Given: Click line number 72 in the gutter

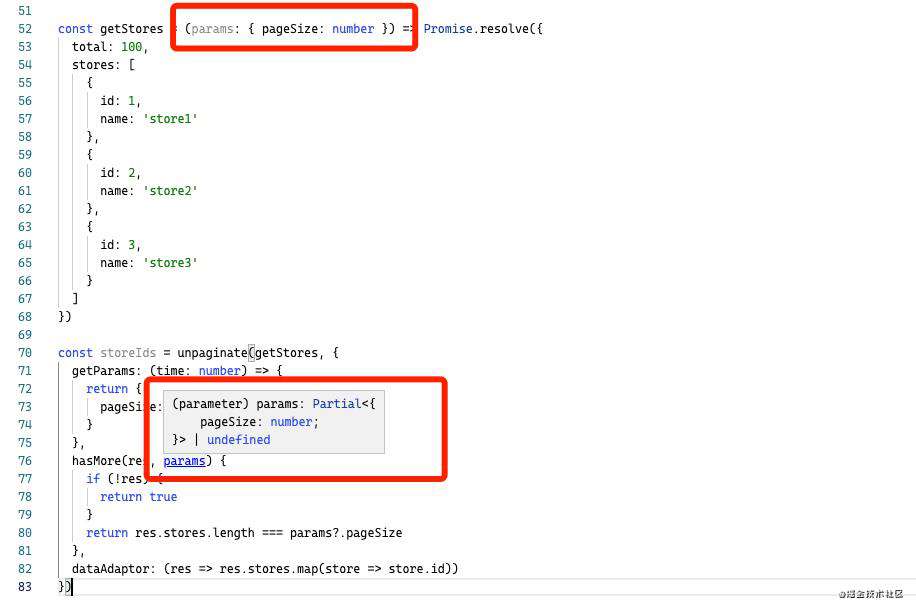Looking at the screenshot, I should (x=25, y=389).
